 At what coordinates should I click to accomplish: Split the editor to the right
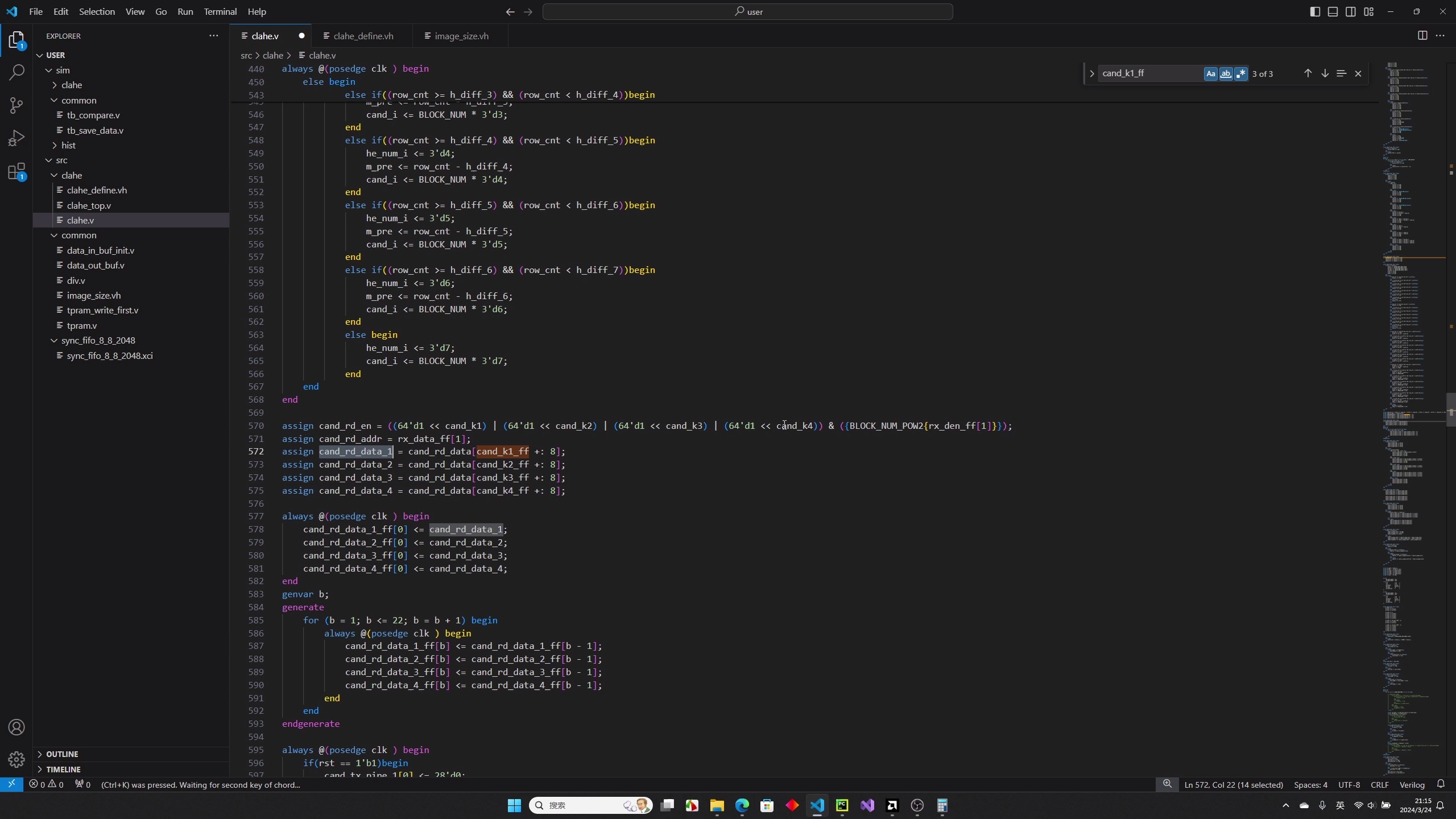[x=1422, y=36]
